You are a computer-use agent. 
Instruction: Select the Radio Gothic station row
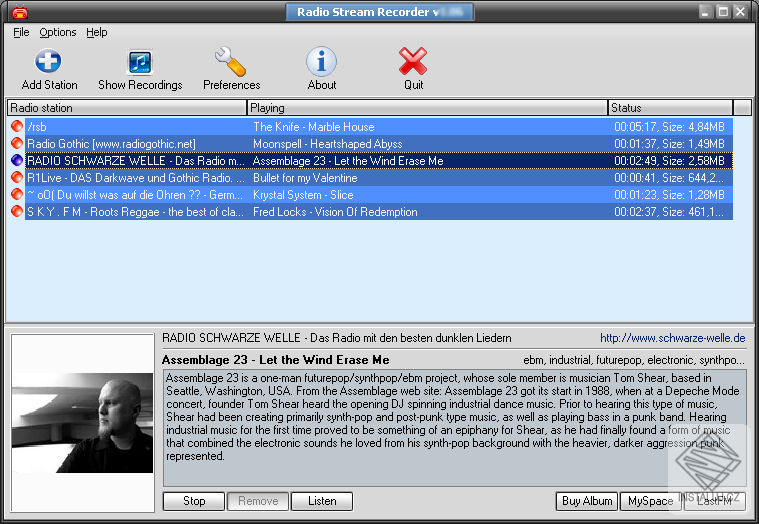click(379, 144)
